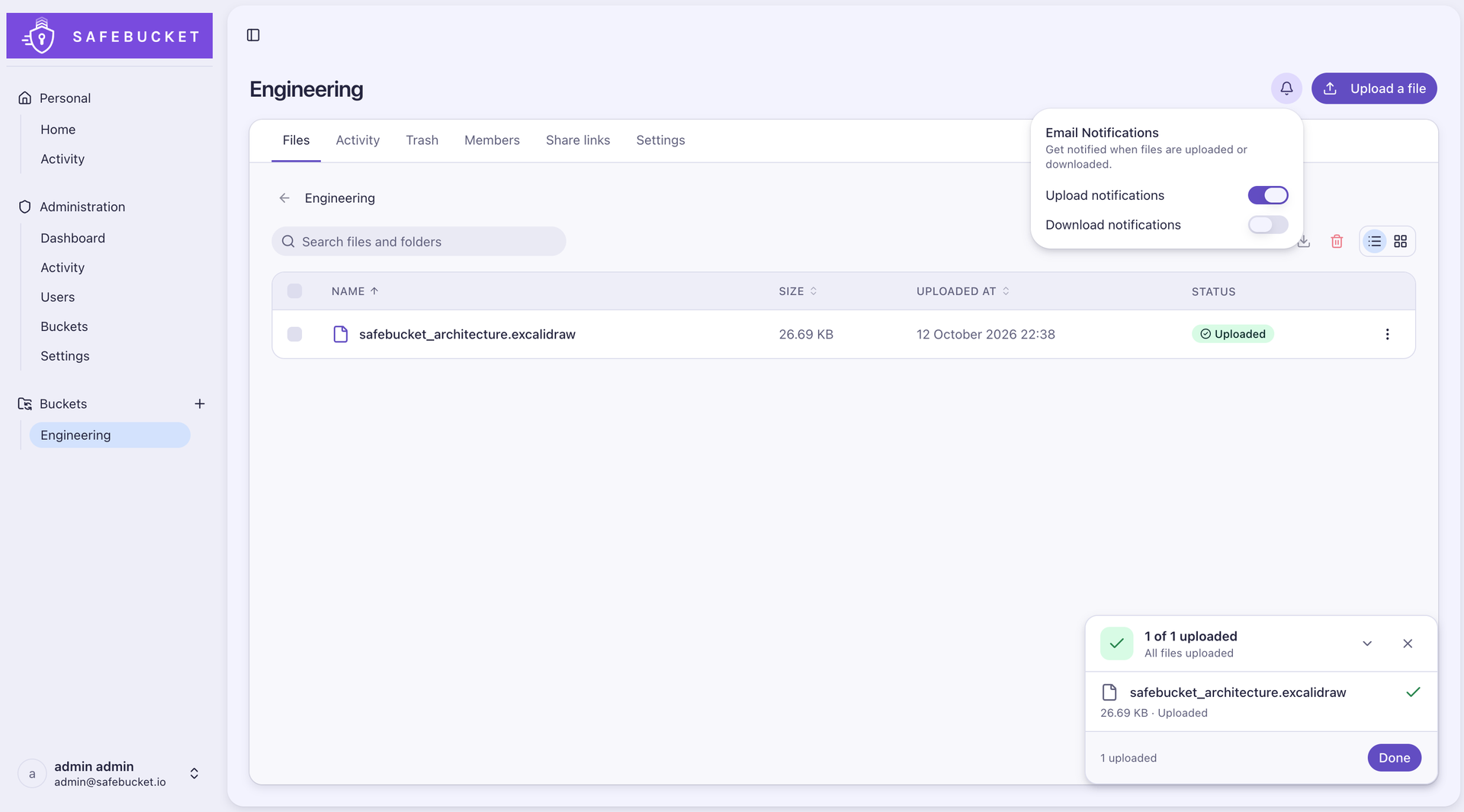Click the Upload a file button
This screenshot has width=1464, height=812.
[1374, 88]
